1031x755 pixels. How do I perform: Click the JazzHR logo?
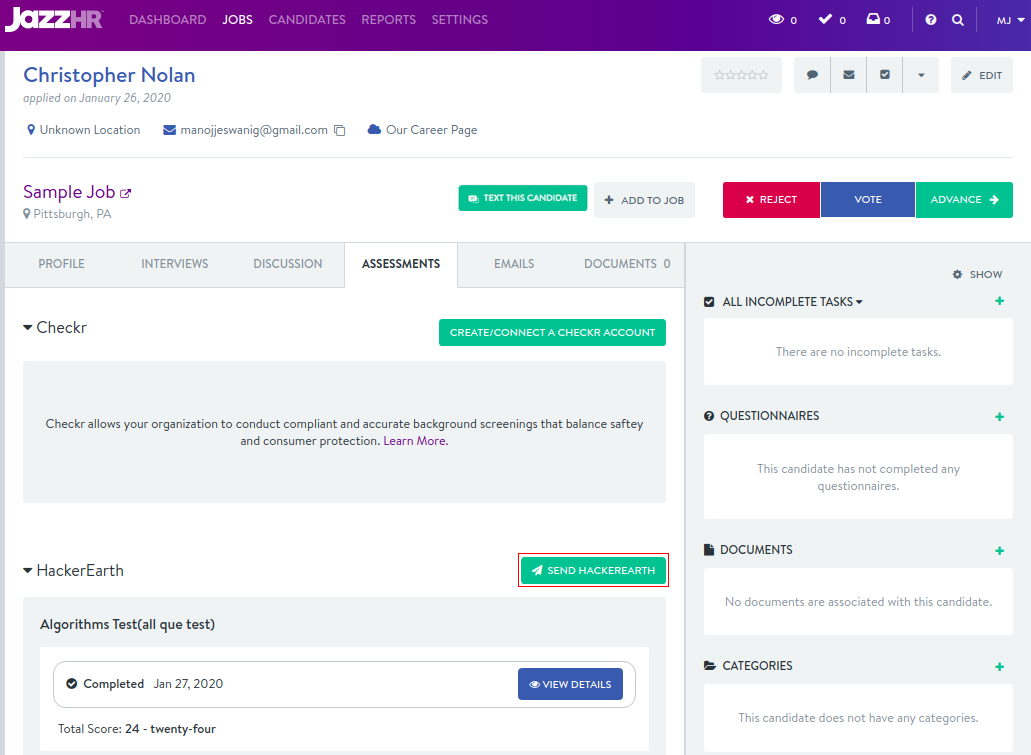point(54,19)
